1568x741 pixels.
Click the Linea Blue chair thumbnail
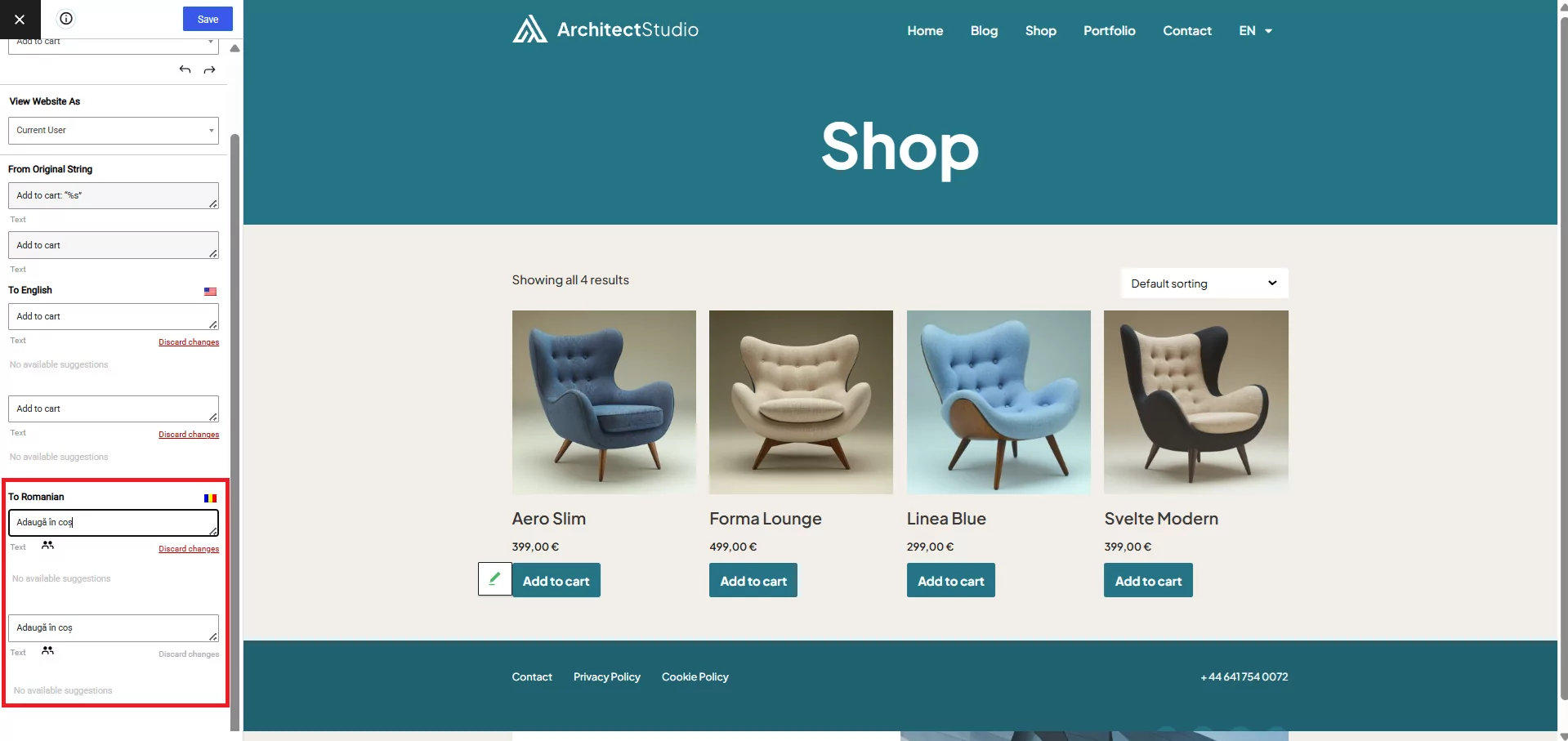pos(998,402)
